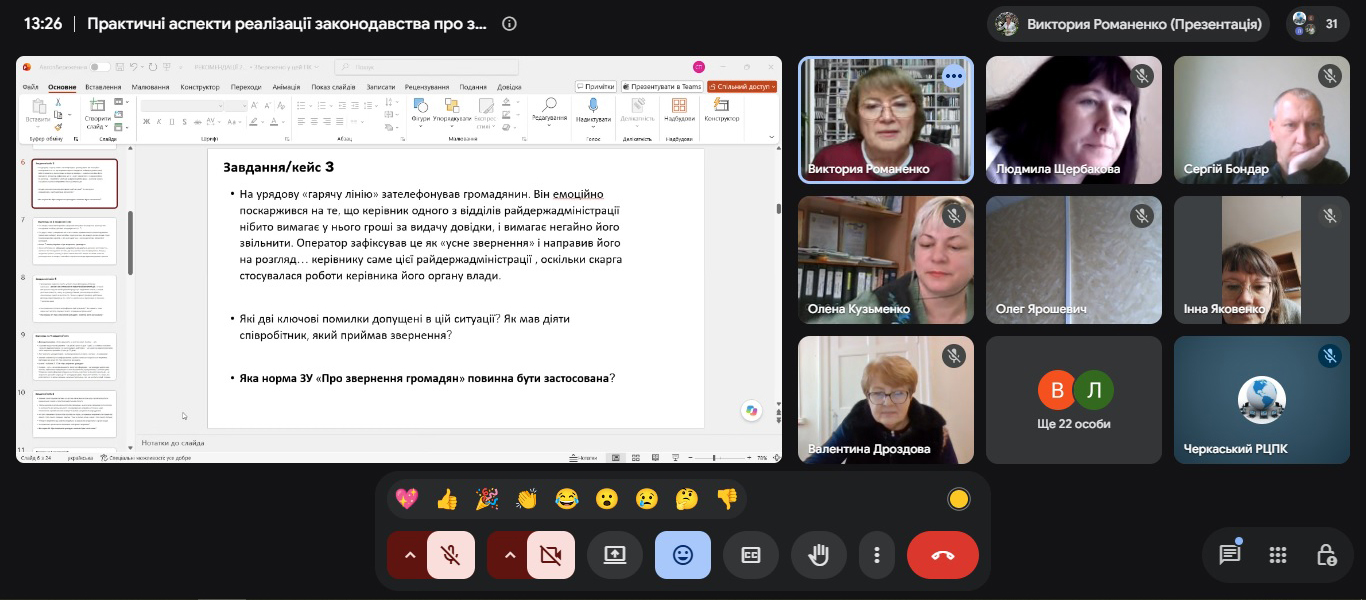Send the sparkling heart reaction

point(406,498)
